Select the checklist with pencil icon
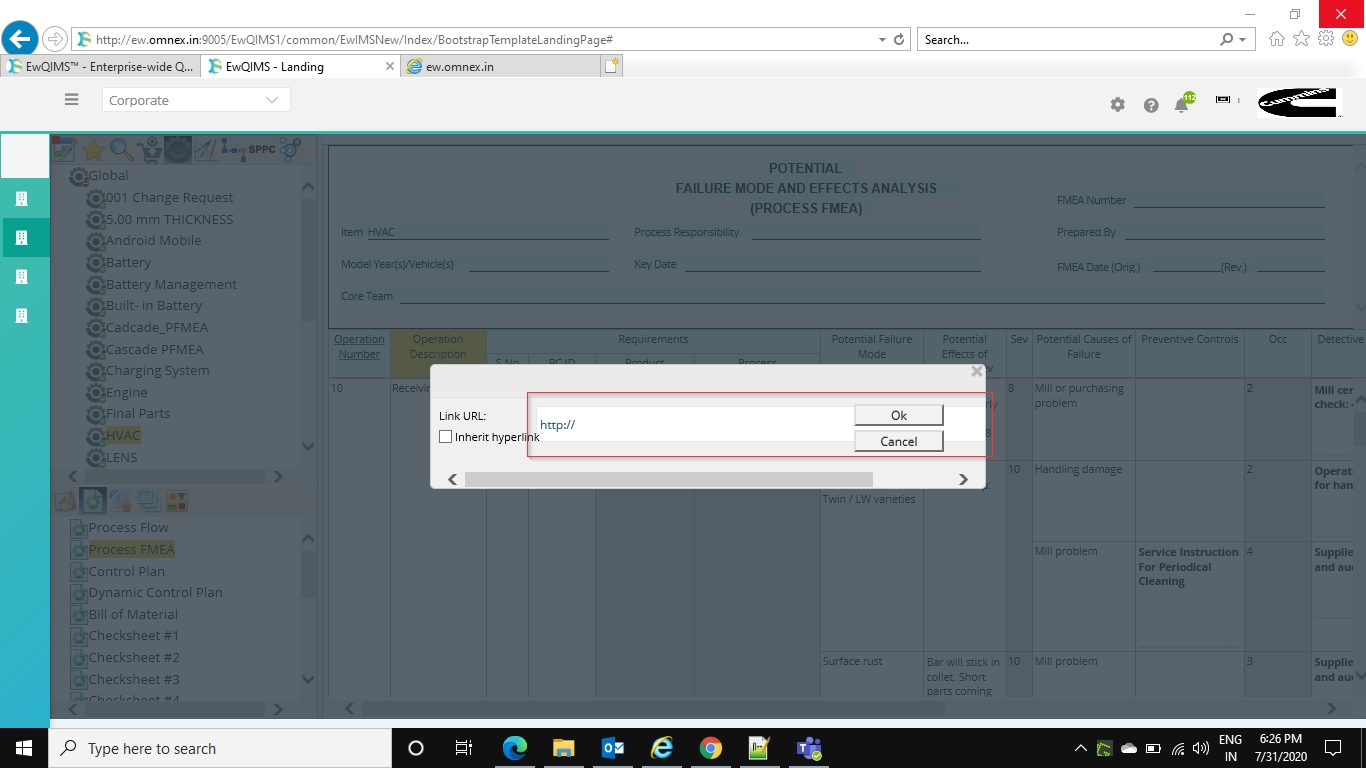This screenshot has height=768, width=1366. [x=64, y=150]
